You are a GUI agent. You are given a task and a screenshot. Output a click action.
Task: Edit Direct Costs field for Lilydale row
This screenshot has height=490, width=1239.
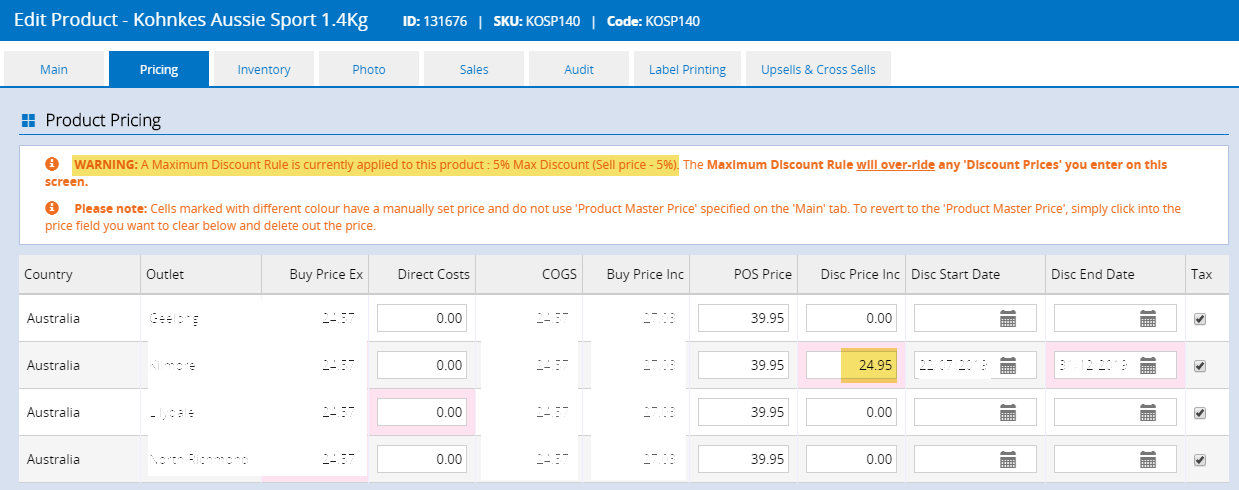click(x=421, y=412)
